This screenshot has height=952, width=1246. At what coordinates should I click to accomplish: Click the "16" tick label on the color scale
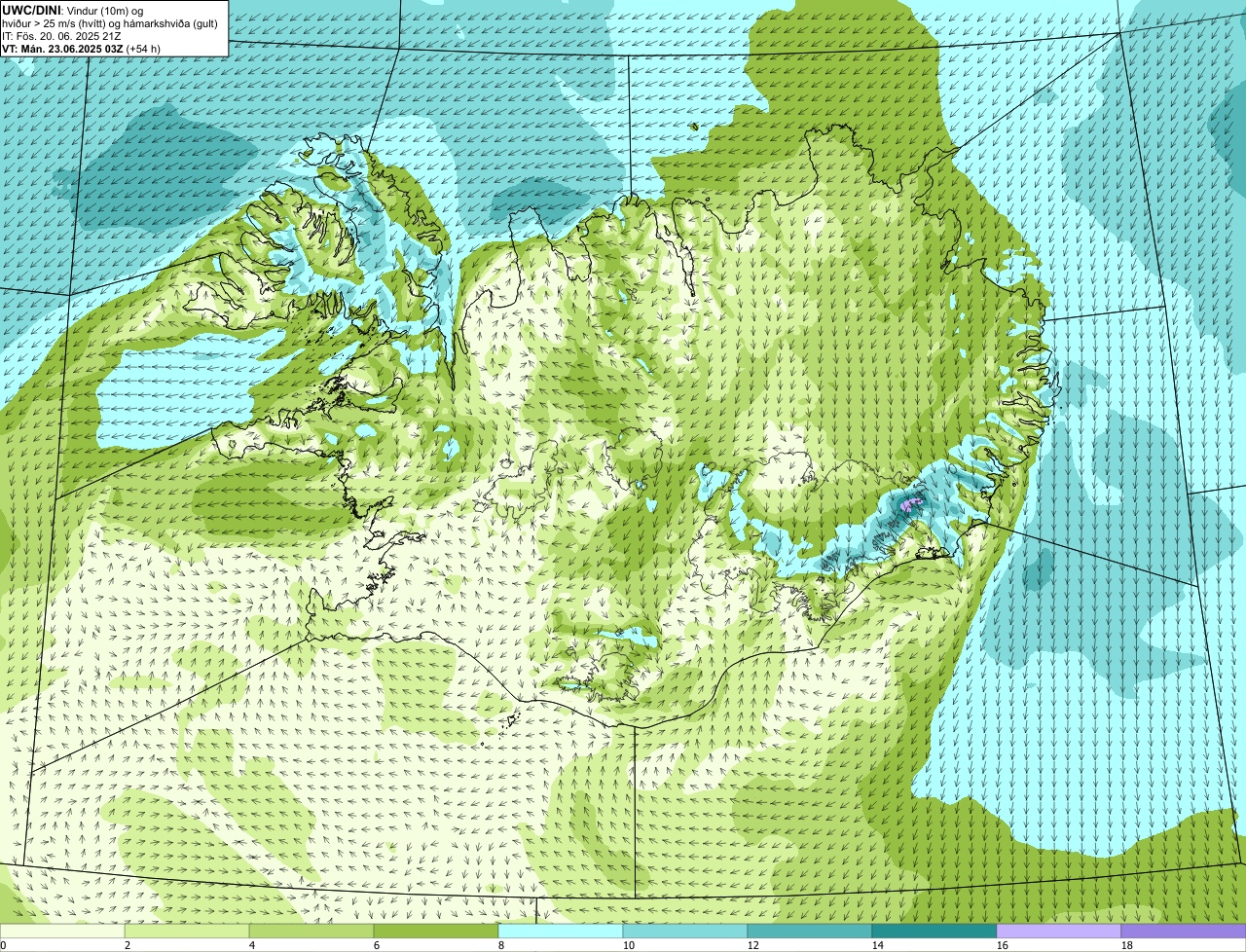[1003, 945]
